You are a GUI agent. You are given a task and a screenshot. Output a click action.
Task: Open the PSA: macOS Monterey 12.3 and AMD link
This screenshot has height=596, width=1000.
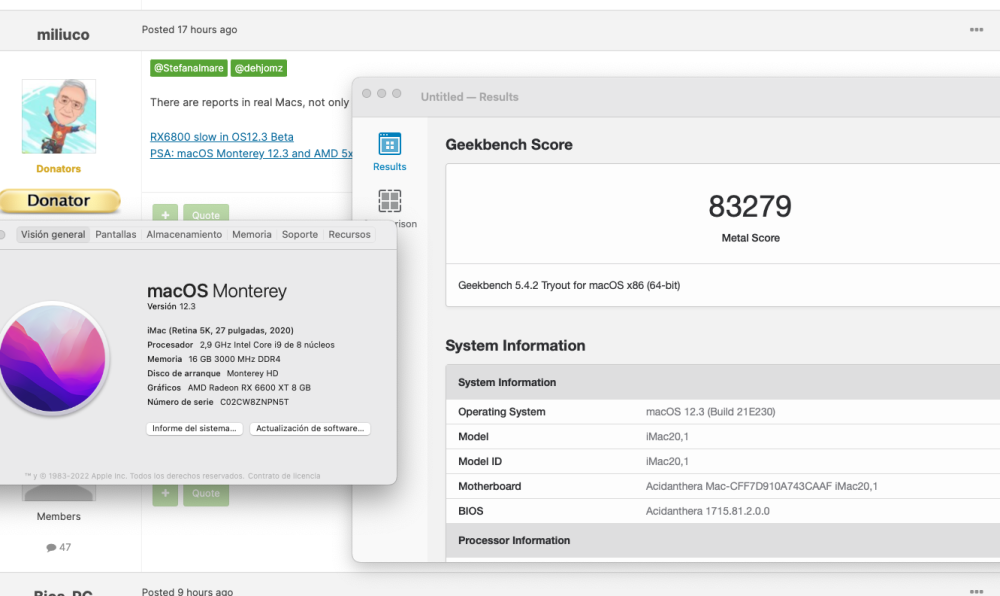251,154
